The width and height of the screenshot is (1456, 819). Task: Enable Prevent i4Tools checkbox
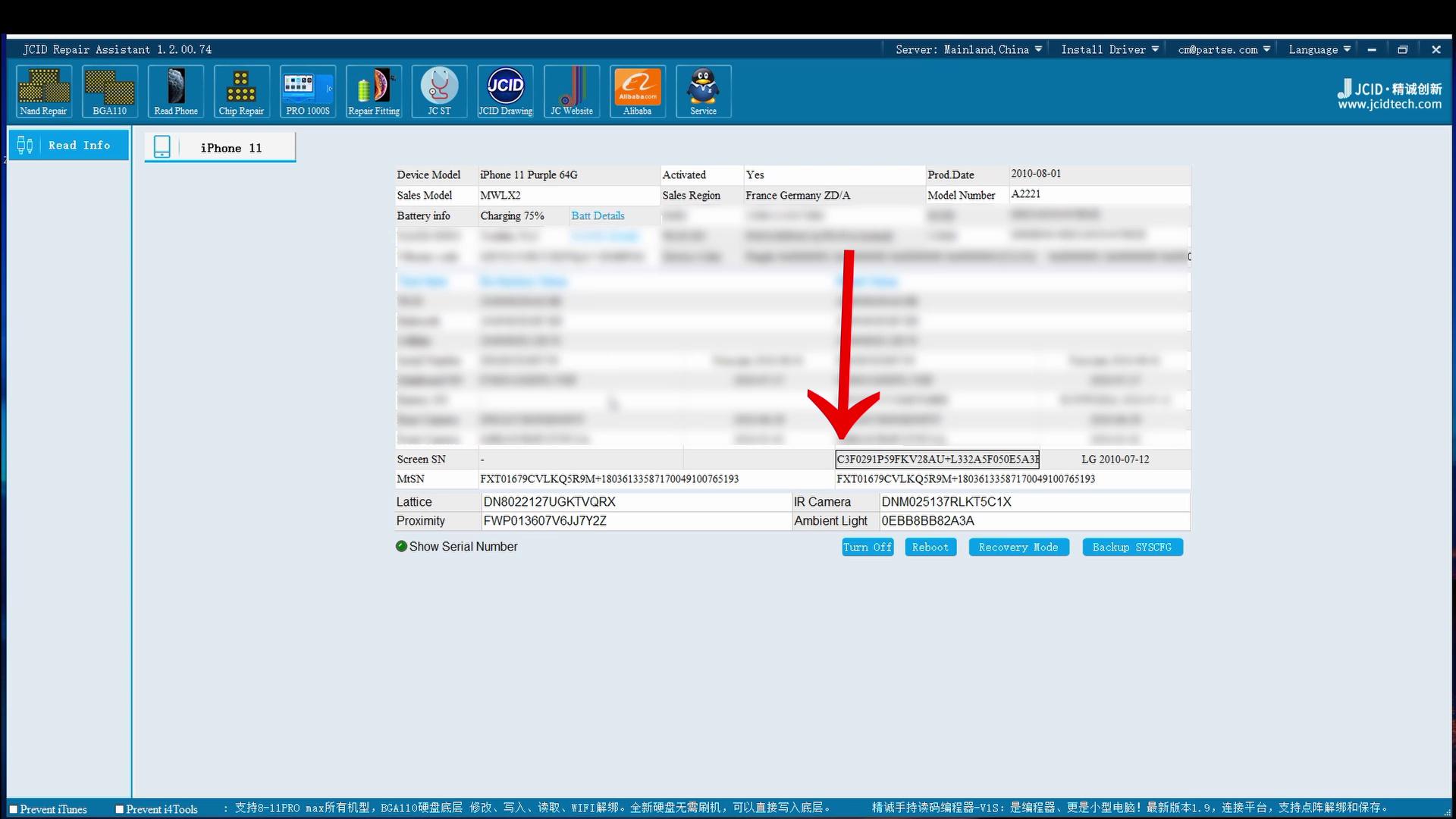tap(119, 809)
